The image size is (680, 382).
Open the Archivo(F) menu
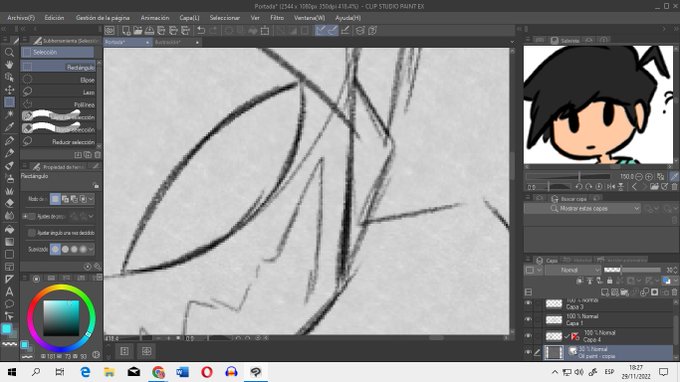[21, 18]
